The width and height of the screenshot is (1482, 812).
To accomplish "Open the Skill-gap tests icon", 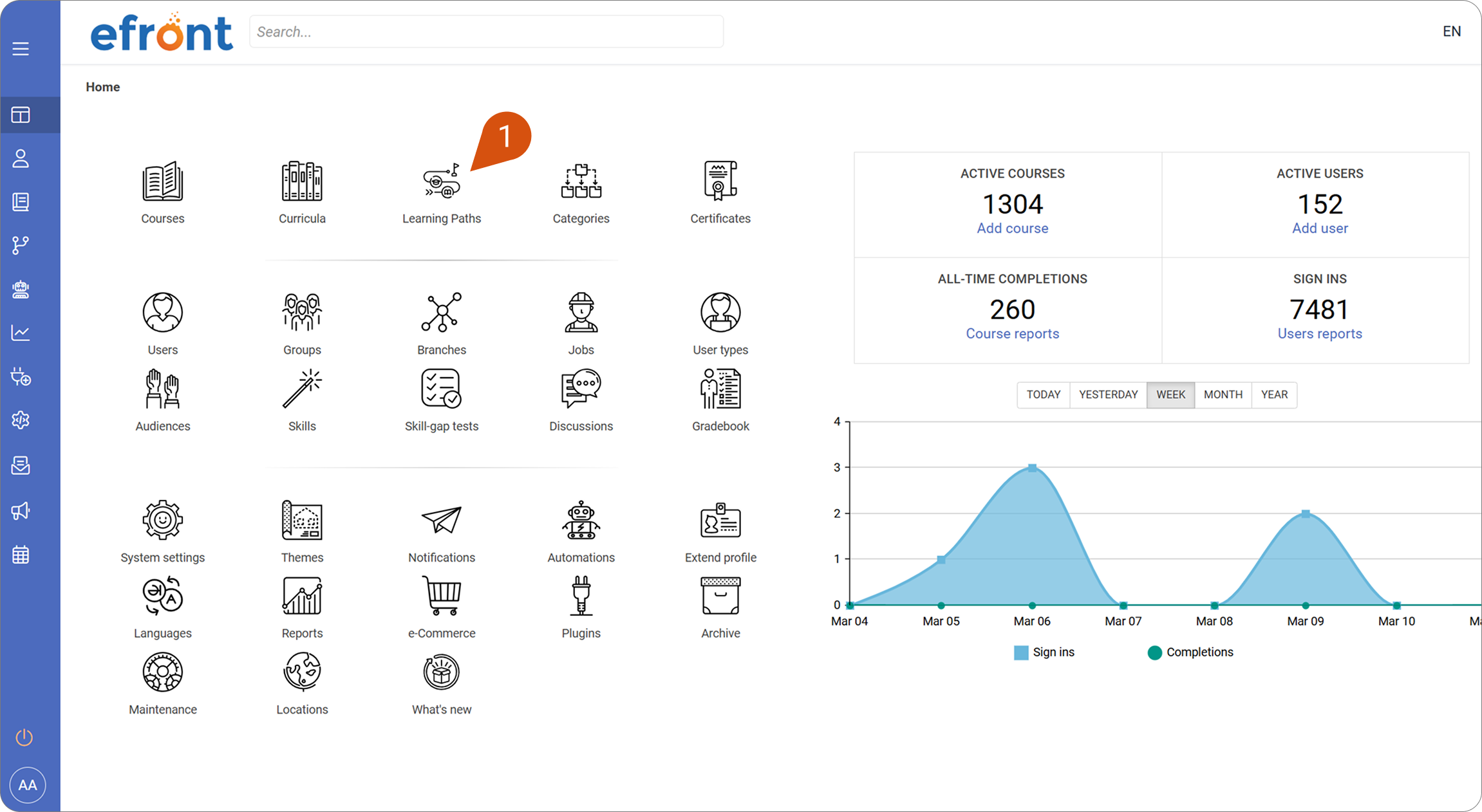I will [x=442, y=389].
